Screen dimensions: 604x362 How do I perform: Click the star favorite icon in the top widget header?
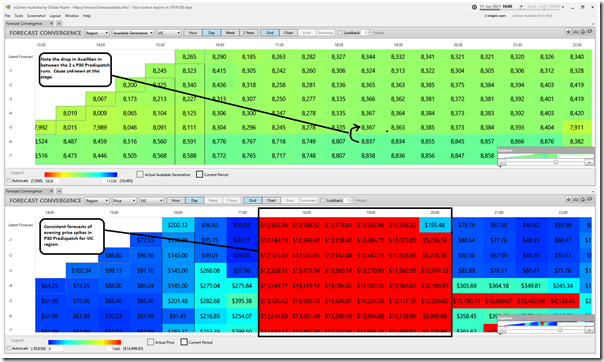pos(569,32)
